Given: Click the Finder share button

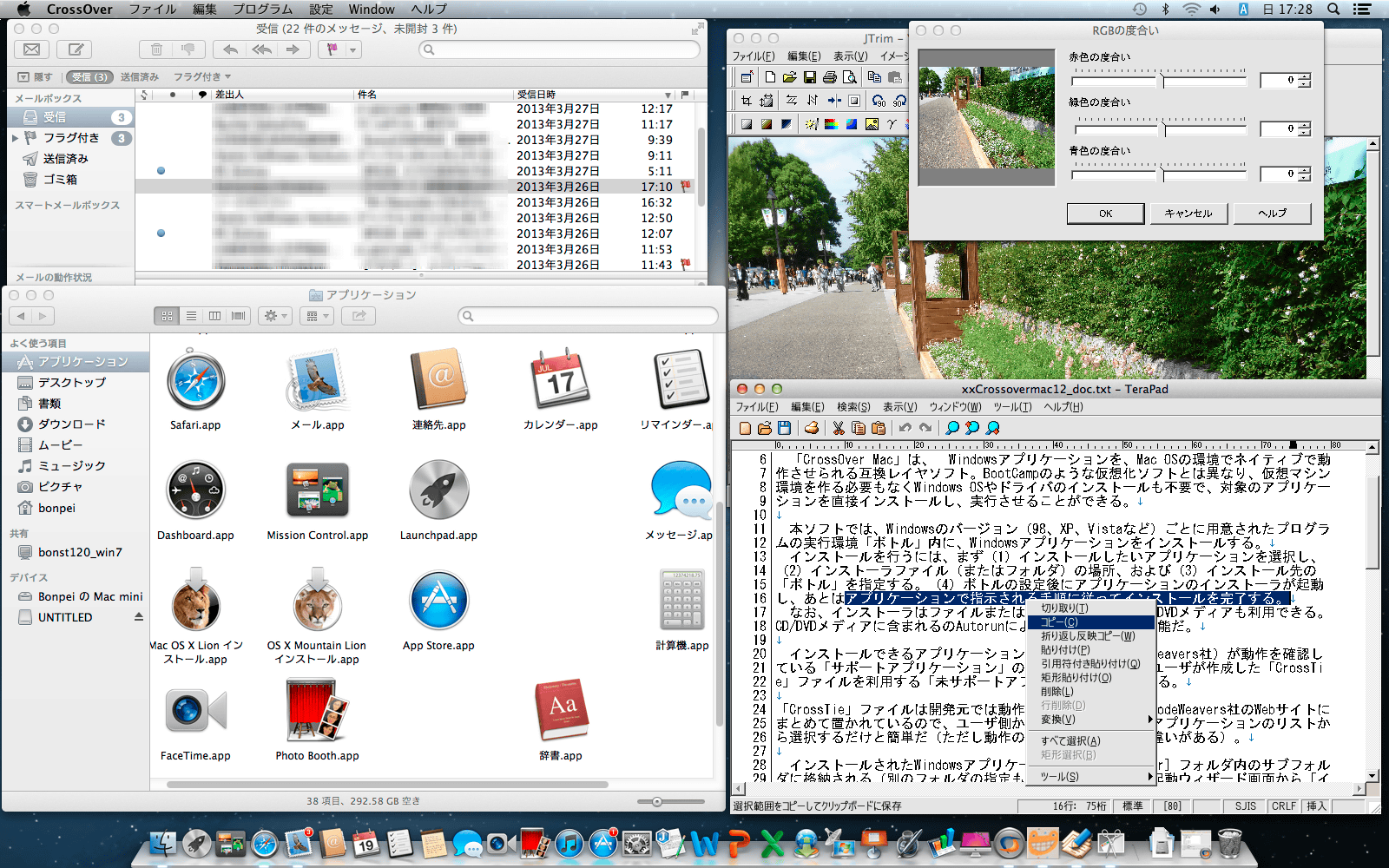Looking at the screenshot, I should (358, 316).
